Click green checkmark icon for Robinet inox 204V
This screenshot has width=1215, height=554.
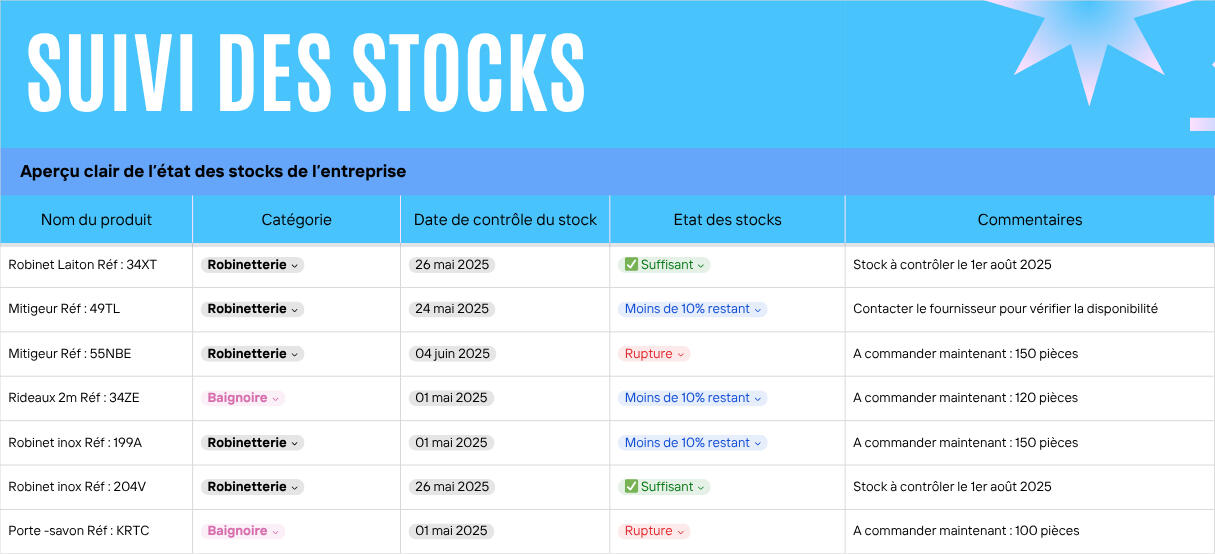click(x=631, y=487)
